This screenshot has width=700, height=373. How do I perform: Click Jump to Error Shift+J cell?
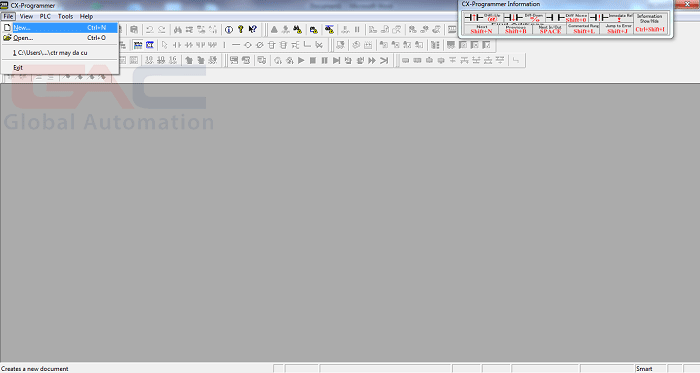click(617, 29)
